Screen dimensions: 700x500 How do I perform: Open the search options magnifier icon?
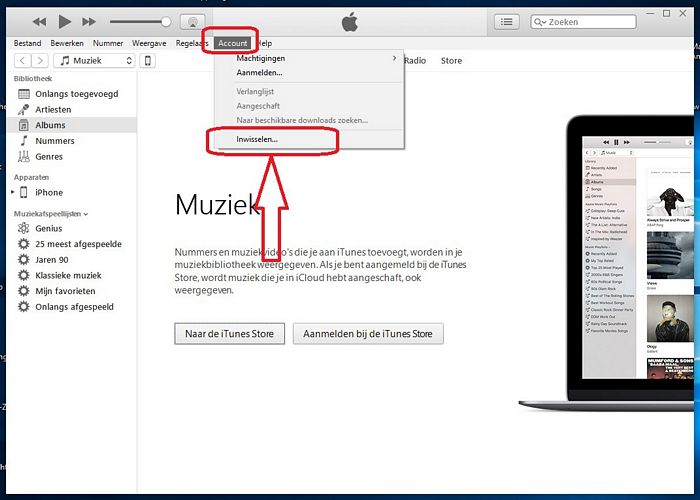[x=540, y=22]
